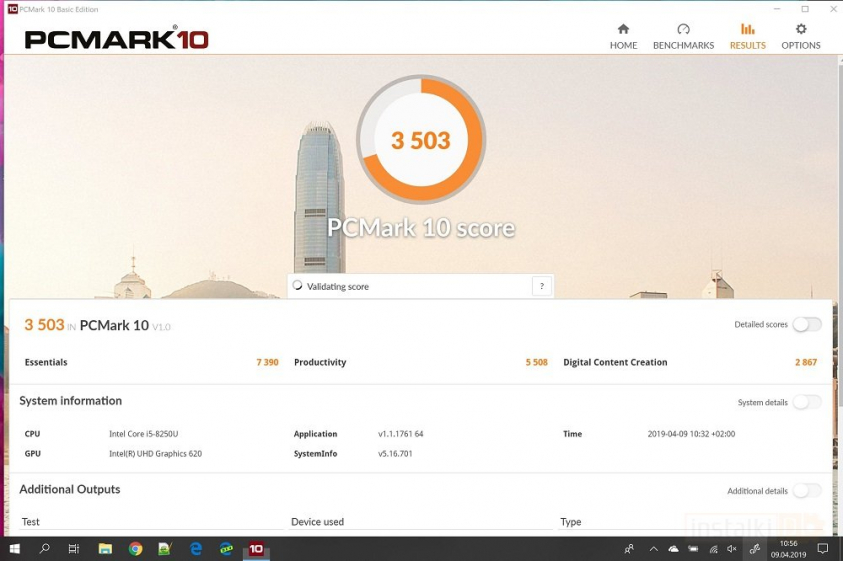Click Digital Content Creation score 2 867

pyautogui.click(x=806, y=362)
